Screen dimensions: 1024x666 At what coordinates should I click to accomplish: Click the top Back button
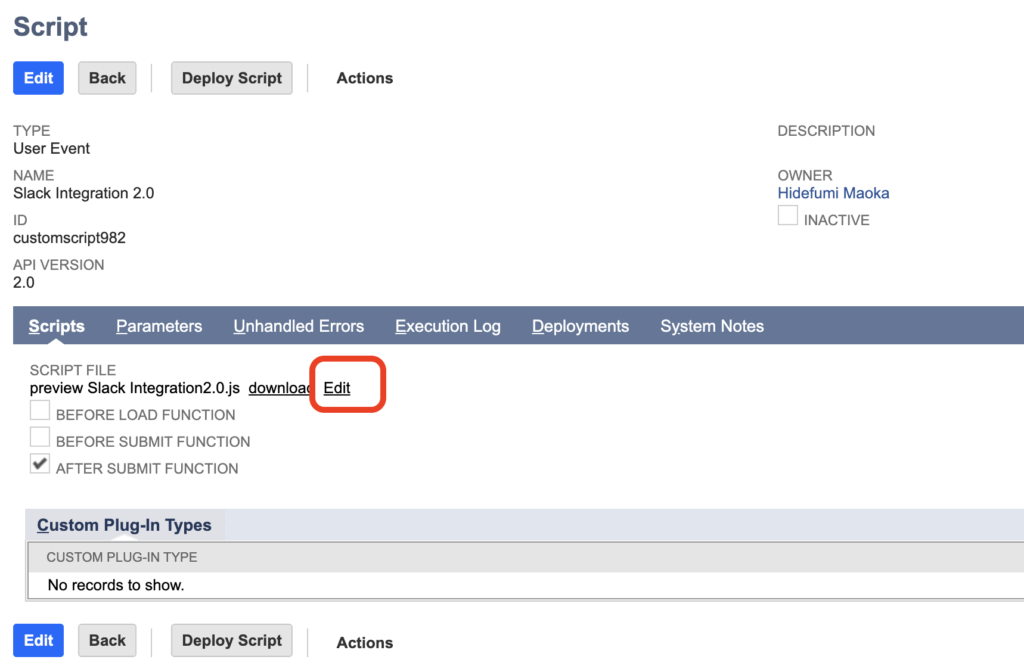tap(107, 78)
